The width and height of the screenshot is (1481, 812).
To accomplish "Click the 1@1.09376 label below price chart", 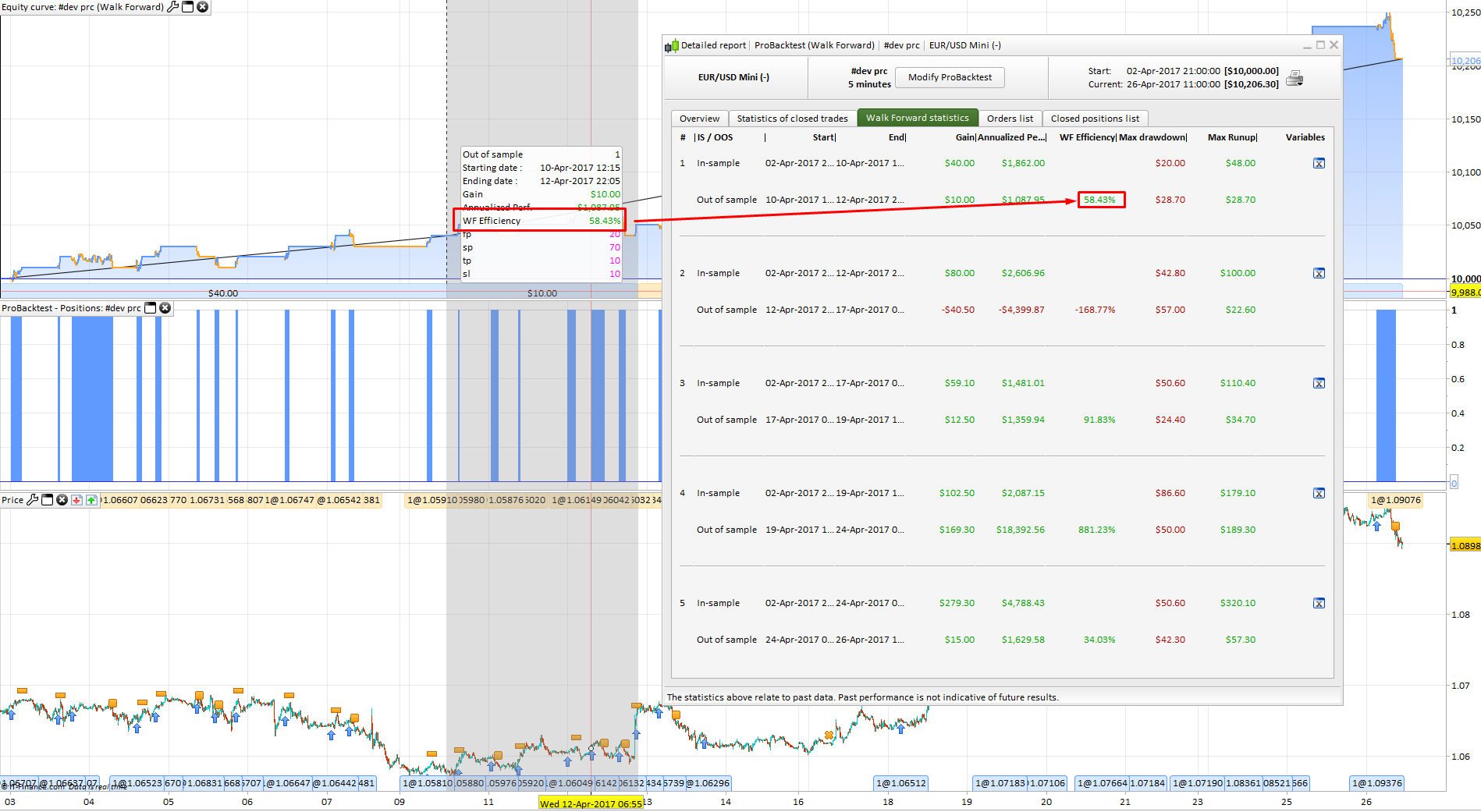I will click(x=1376, y=783).
